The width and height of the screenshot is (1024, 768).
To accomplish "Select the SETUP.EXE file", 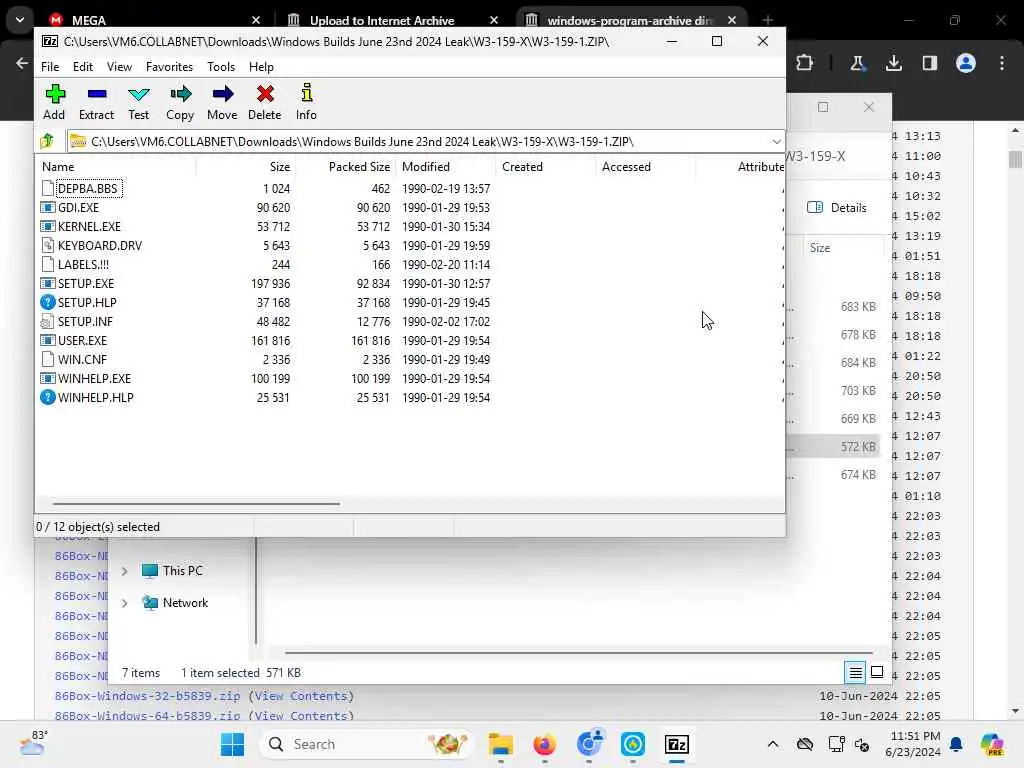I will (x=86, y=283).
